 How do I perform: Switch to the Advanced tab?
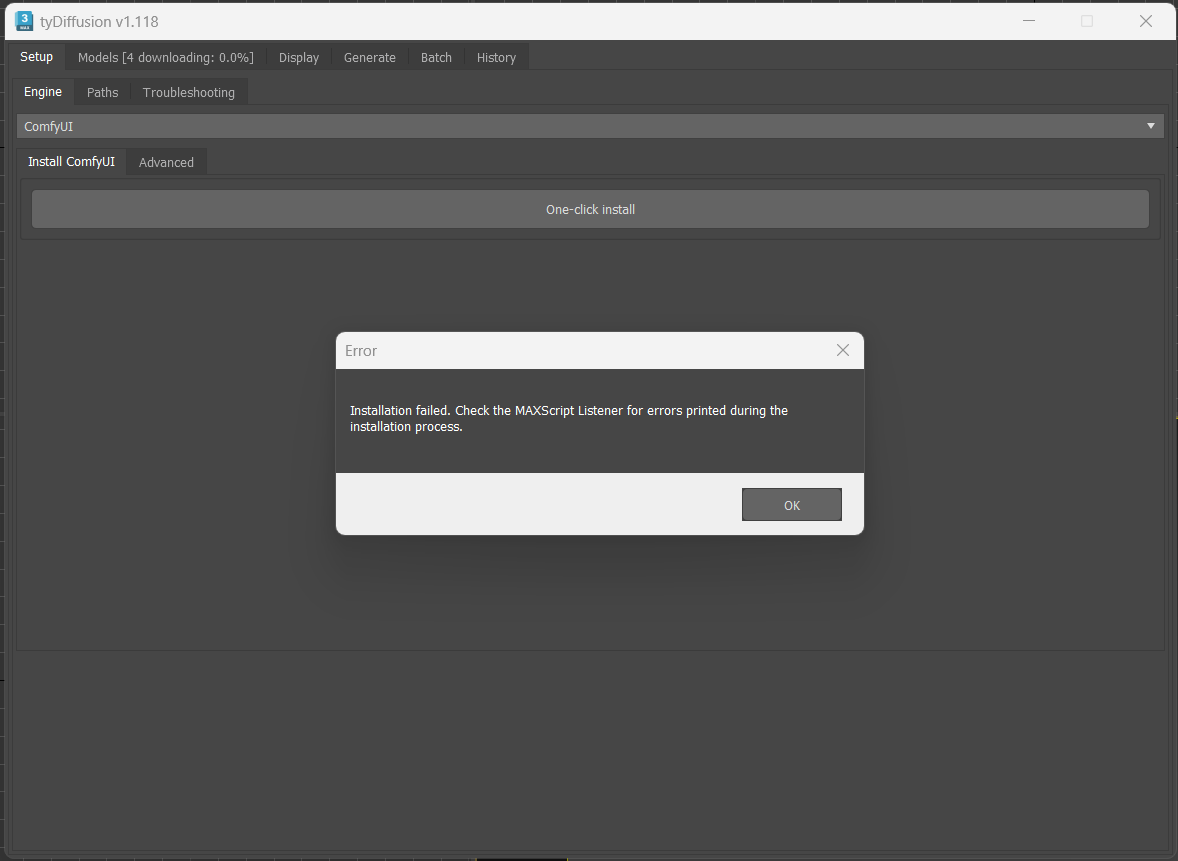point(166,162)
